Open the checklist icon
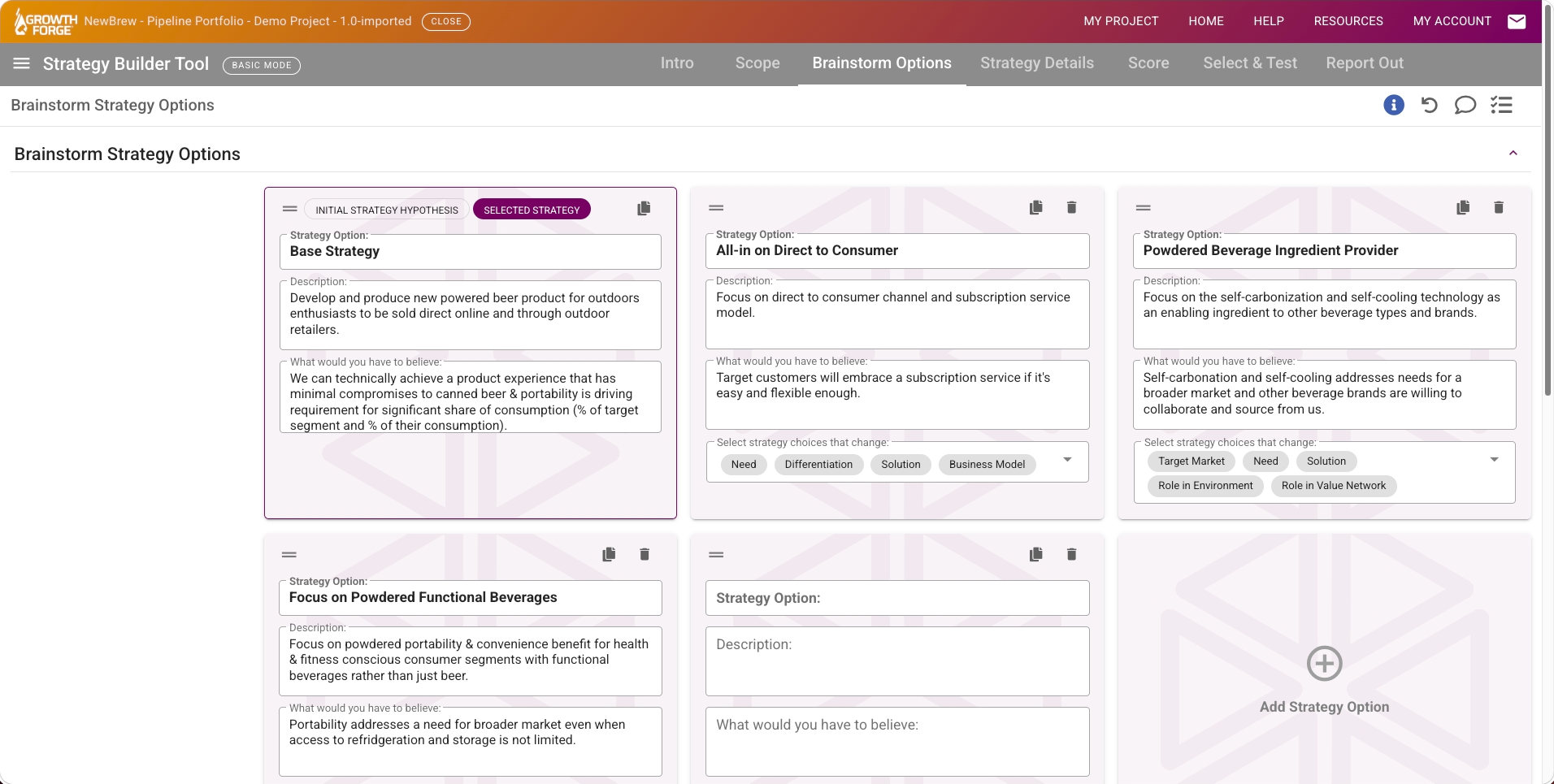The image size is (1554, 784). pos(1501,105)
